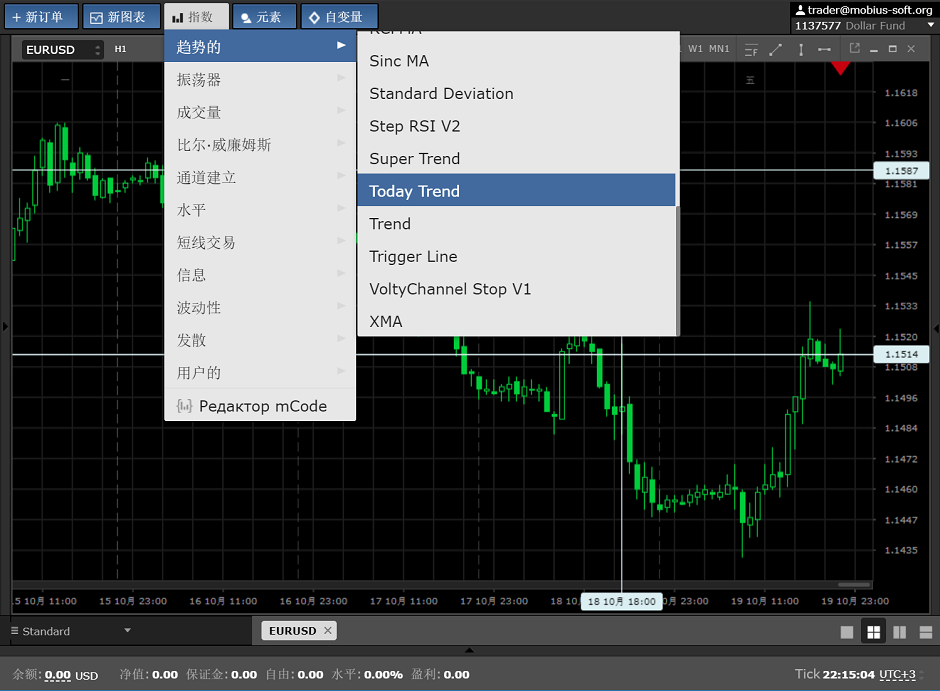
Task: Expand the 短线交易 scalping submenu
Action: [x=260, y=242]
